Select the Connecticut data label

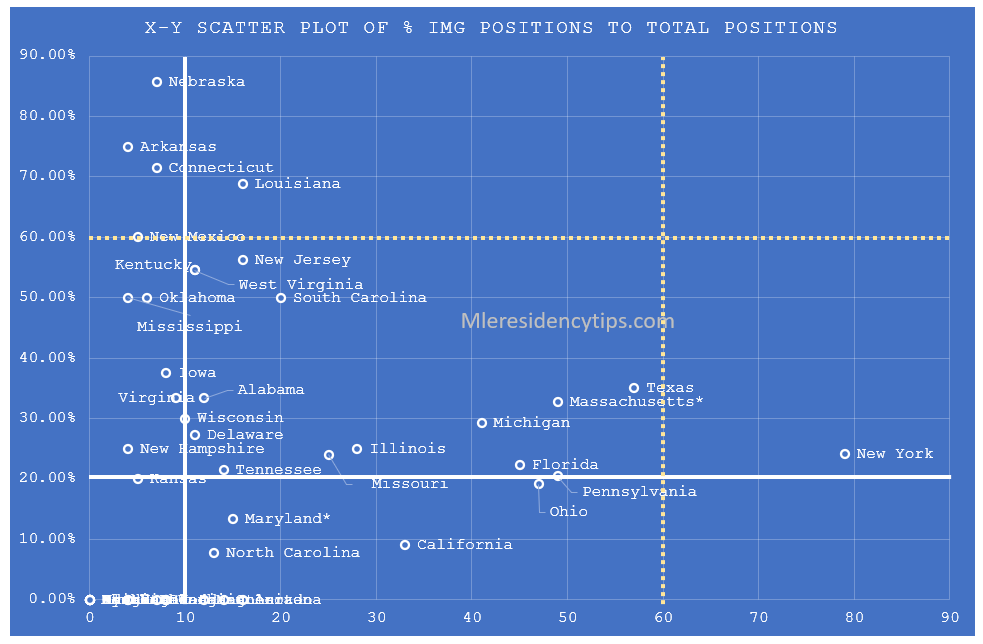(220, 168)
